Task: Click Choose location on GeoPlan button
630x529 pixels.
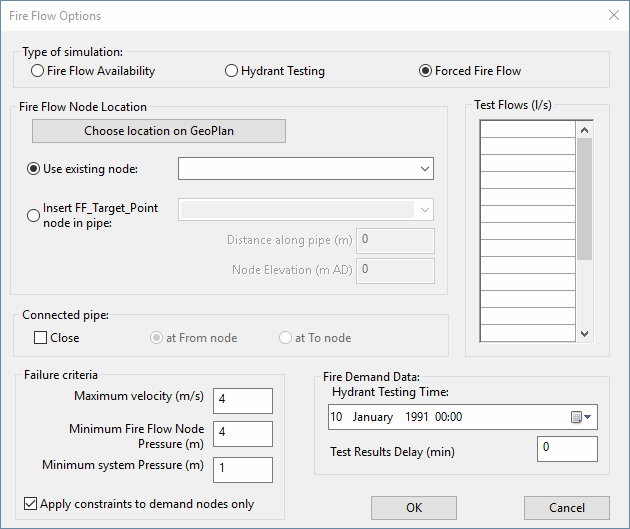Action: [x=159, y=131]
